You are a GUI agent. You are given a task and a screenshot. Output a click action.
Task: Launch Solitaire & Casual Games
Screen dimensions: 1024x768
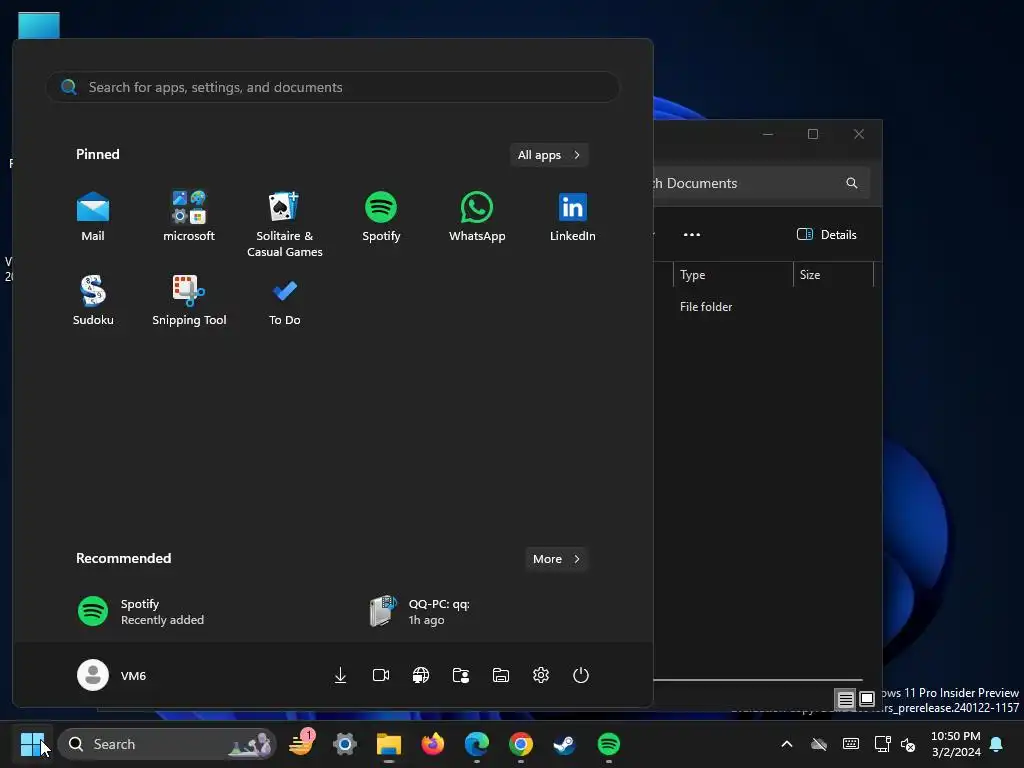click(285, 223)
